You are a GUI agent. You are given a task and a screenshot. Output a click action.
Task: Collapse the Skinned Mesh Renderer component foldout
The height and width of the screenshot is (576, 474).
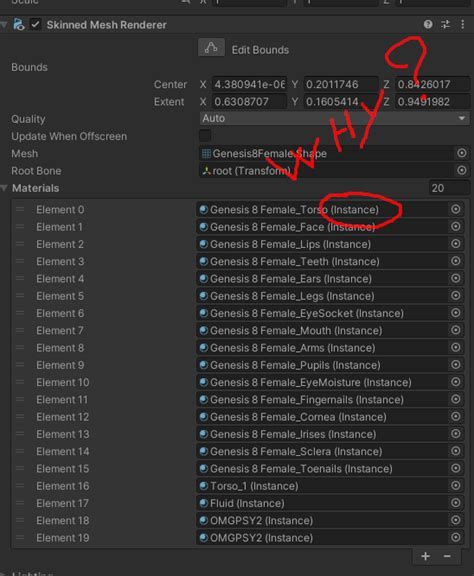(x=4, y=25)
